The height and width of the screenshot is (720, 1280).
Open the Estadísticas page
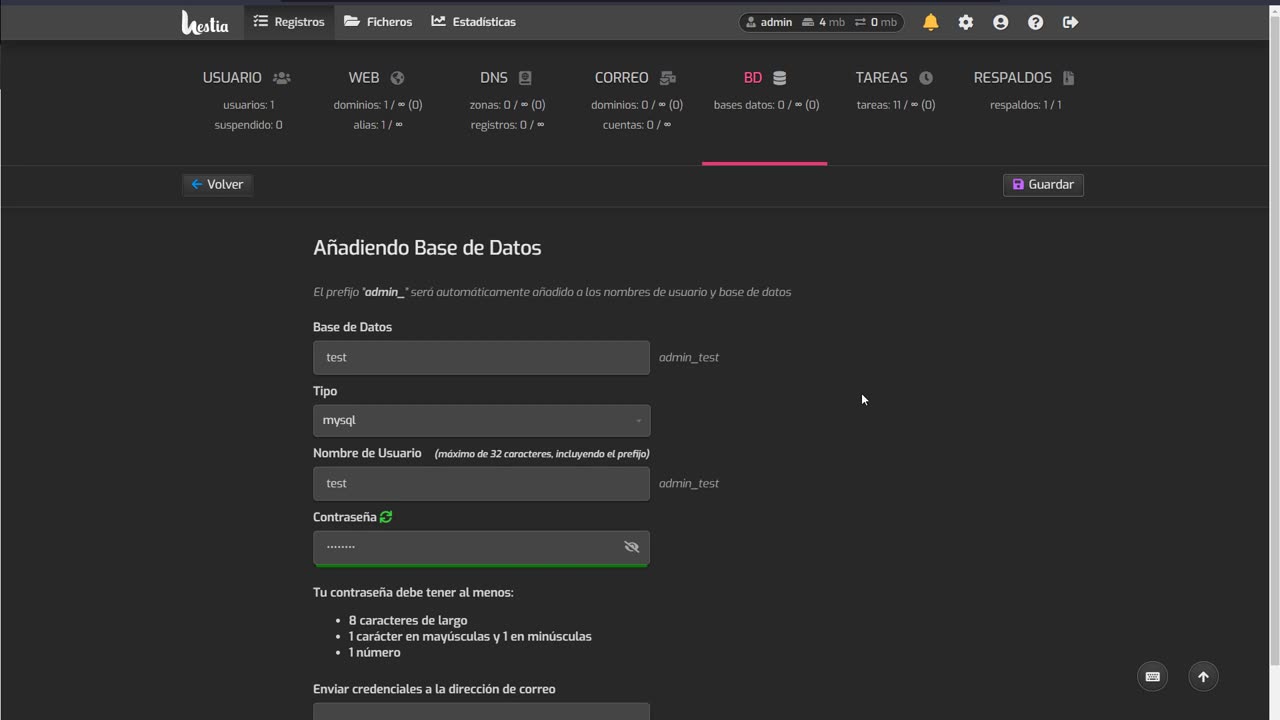pos(474,22)
